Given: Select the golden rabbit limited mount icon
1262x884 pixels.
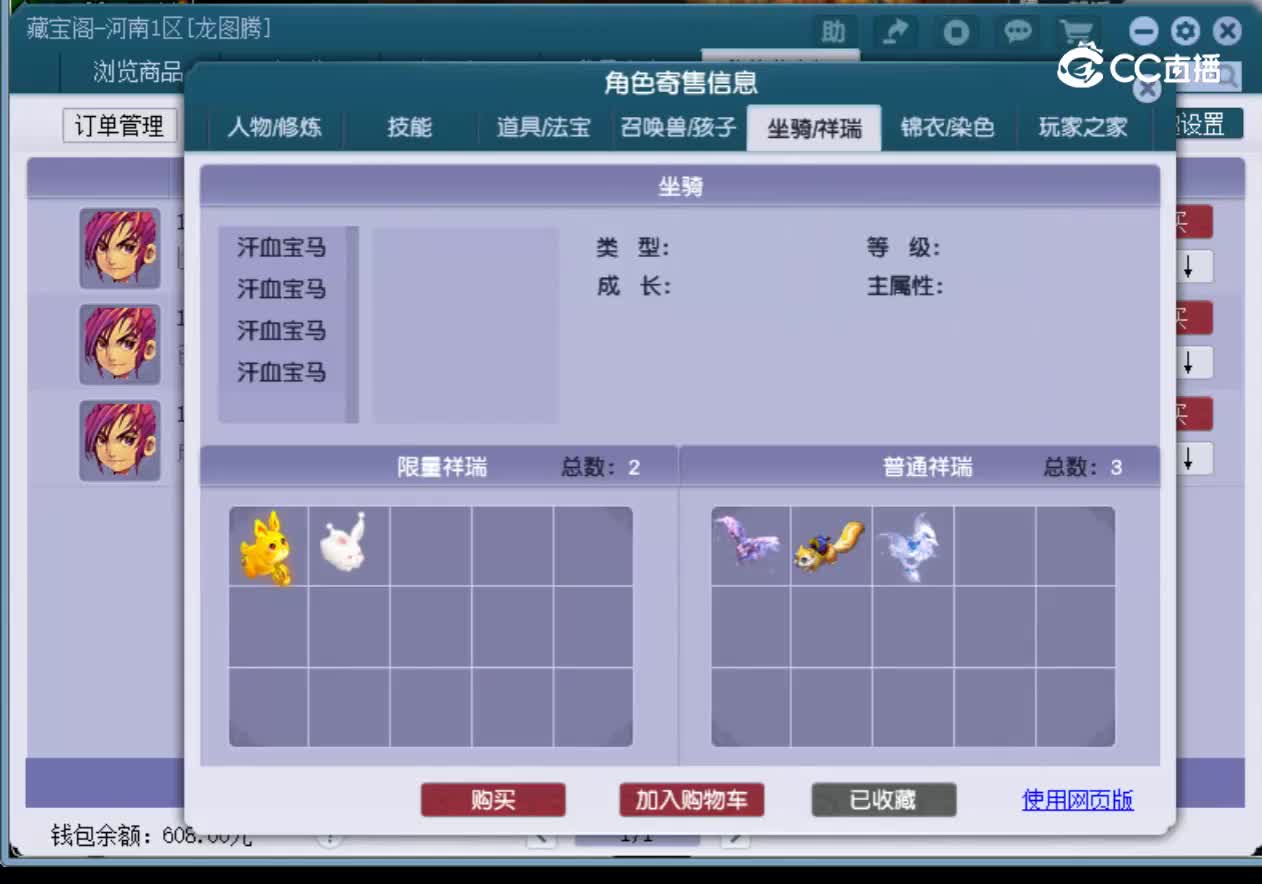Looking at the screenshot, I should click(267, 547).
